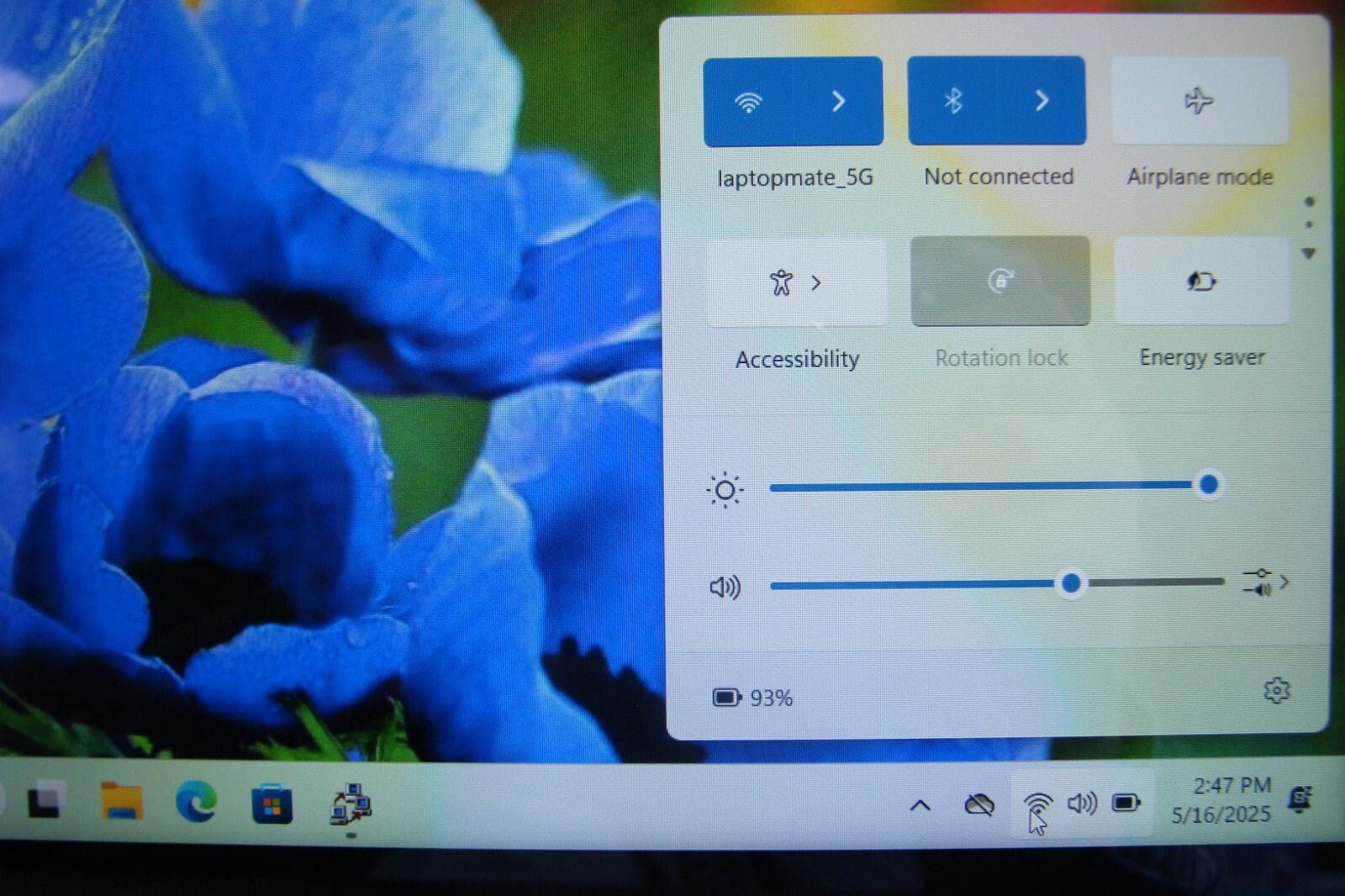This screenshot has height=896, width=1345.
Task: Click the 93% battery indicator
Action: tap(752, 698)
